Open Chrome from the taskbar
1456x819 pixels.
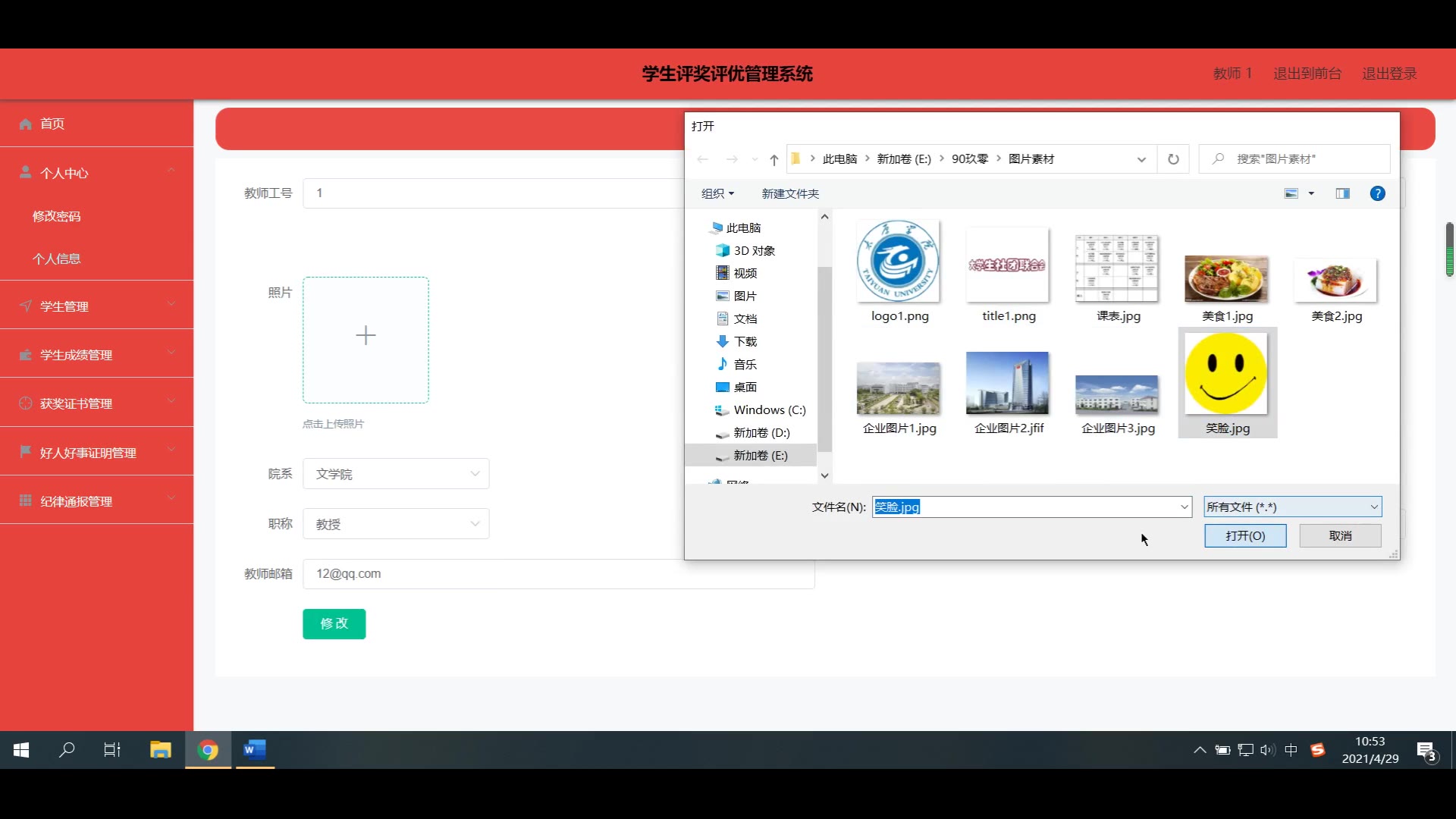[208, 750]
